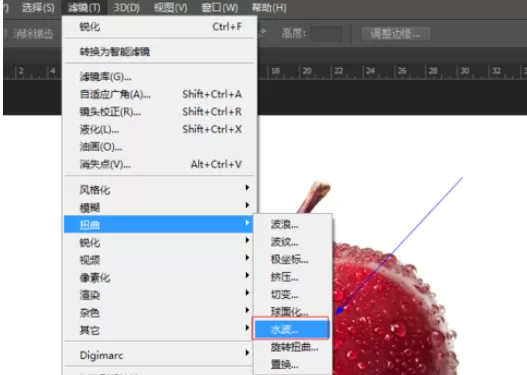Click the horizontal ruler at mark 20
The width and height of the screenshot is (527, 375).
(x=307, y=71)
